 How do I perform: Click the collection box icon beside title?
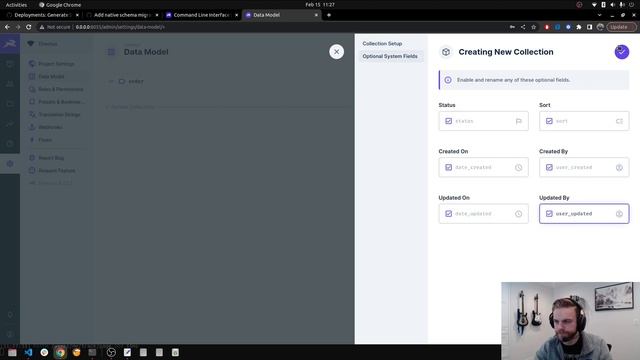446,52
